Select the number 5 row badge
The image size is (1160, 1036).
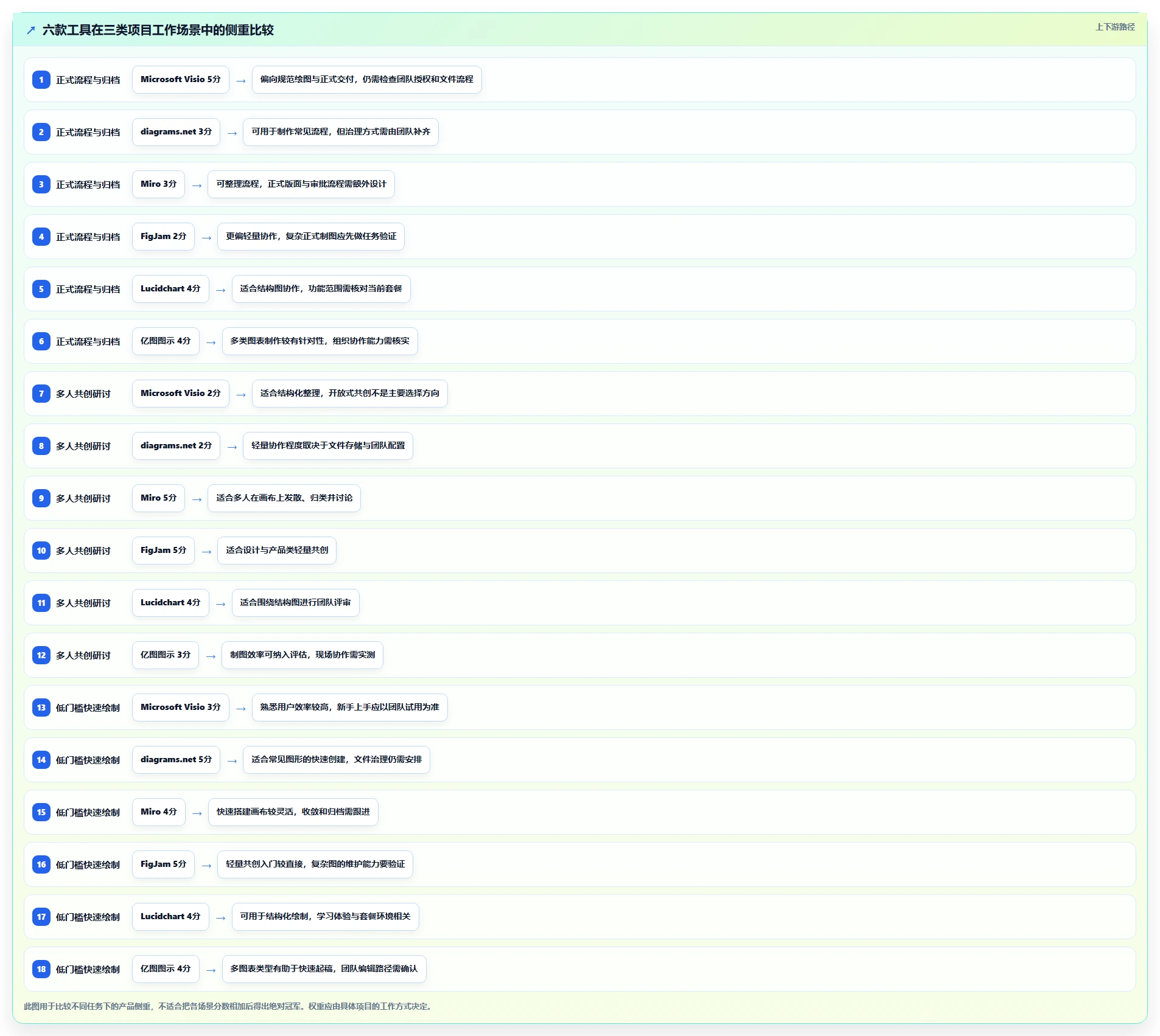coord(41,289)
